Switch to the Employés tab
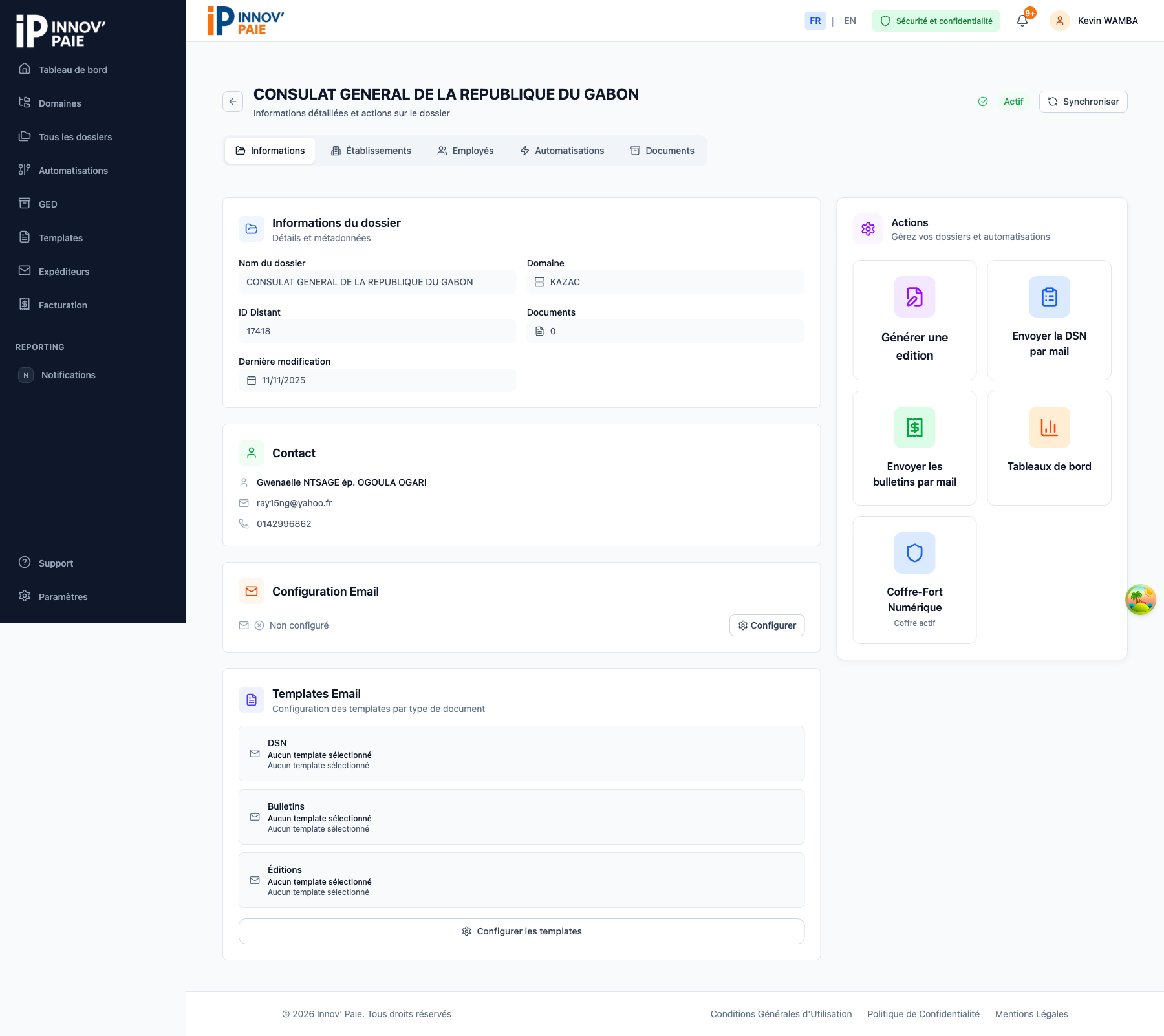 pos(465,151)
